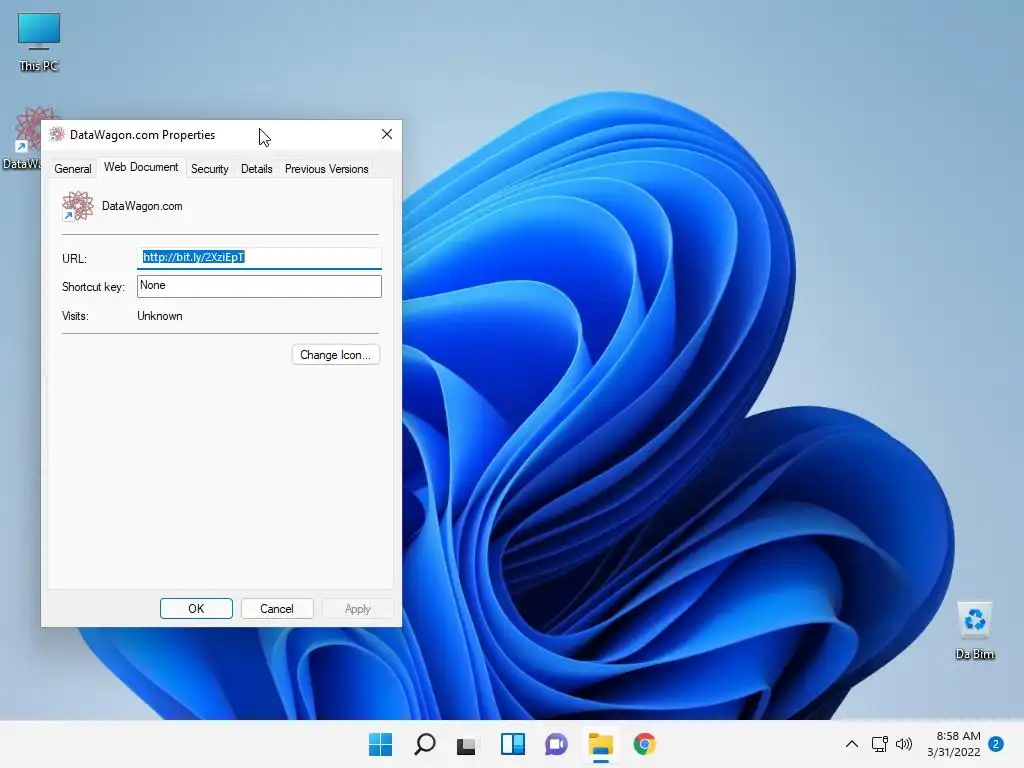
Task: Click Cancel in Properties dialog
Action: pyautogui.click(x=277, y=609)
